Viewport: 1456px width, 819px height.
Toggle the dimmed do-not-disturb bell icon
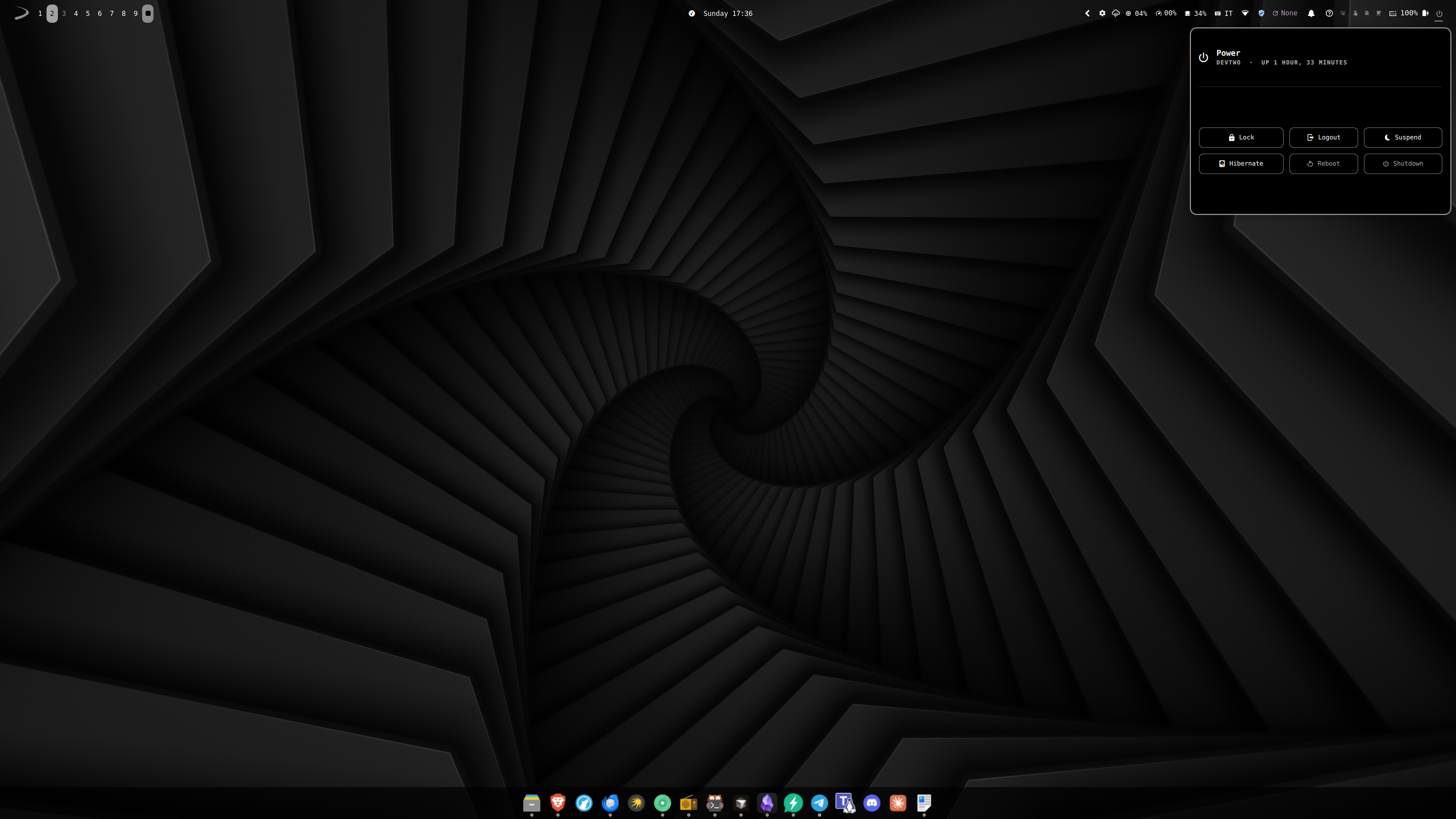(x=1367, y=13)
